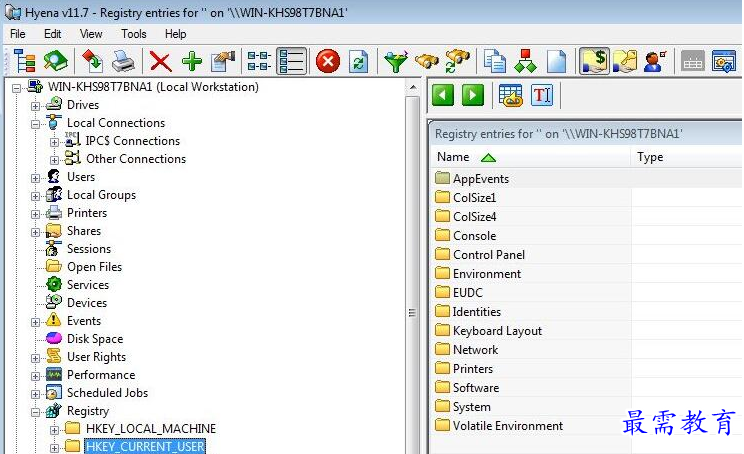This screenshot has height=454, width=744.
Task: Expand the Drives tree node
Action: (x=36, y=105)
